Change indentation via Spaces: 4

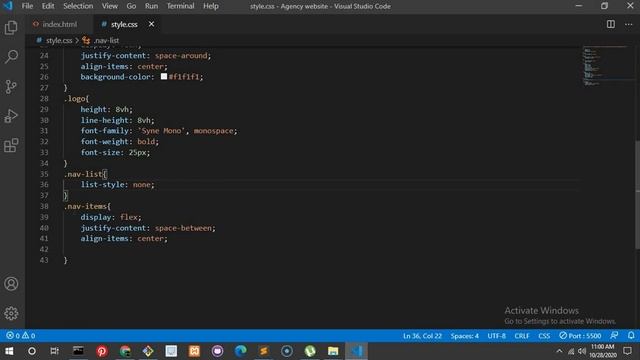tap(464, 336)
